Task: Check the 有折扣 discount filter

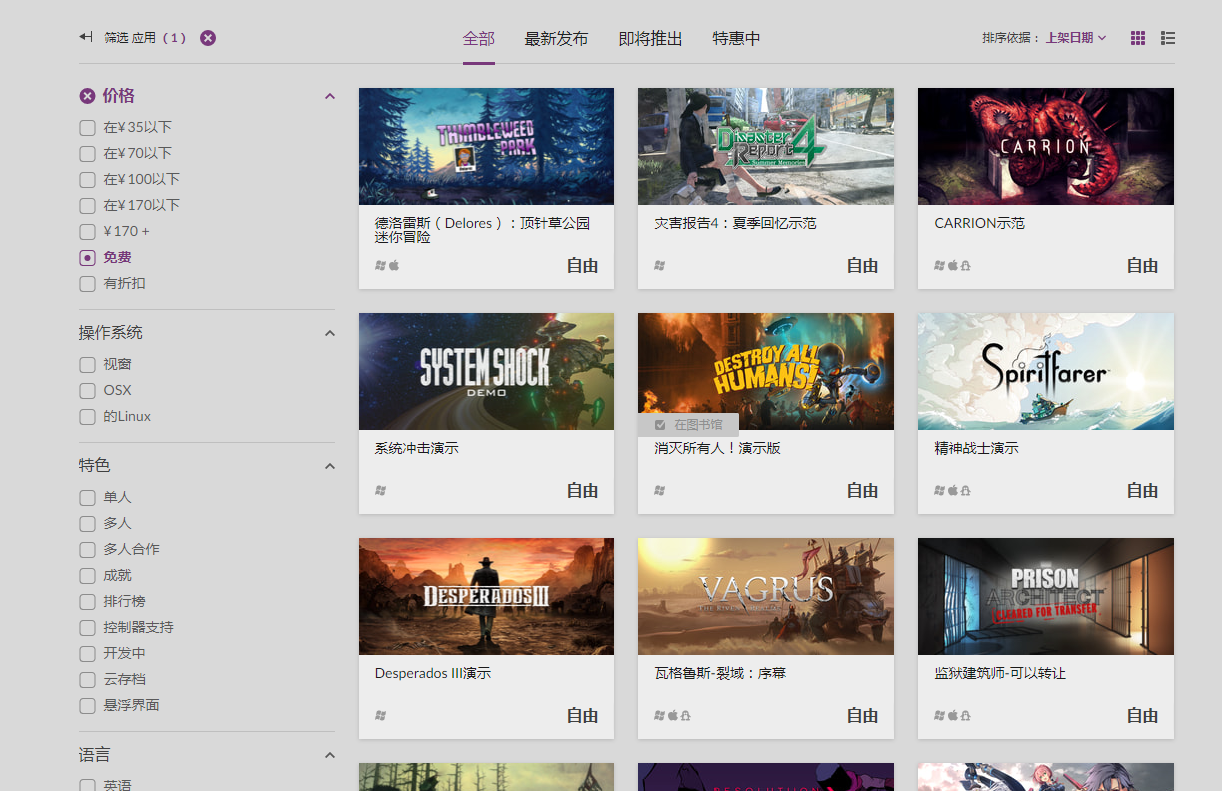Action: pyautogui.click(x=87, y=283)
